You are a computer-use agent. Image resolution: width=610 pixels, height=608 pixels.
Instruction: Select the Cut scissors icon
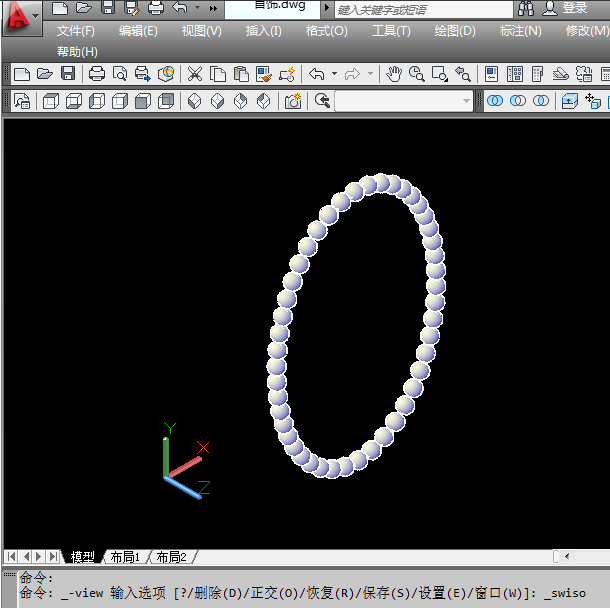pyautogui.click(x=194, y=74)
